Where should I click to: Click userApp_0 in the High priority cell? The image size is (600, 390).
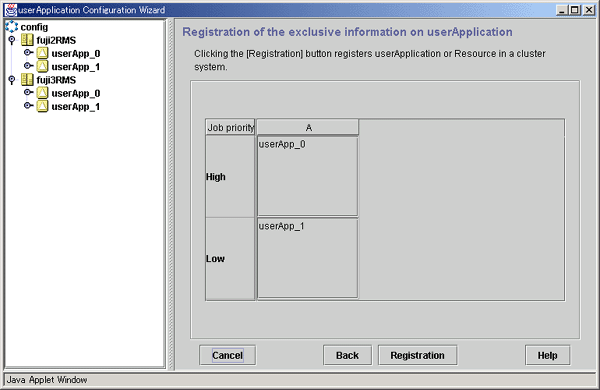[282, 144]
